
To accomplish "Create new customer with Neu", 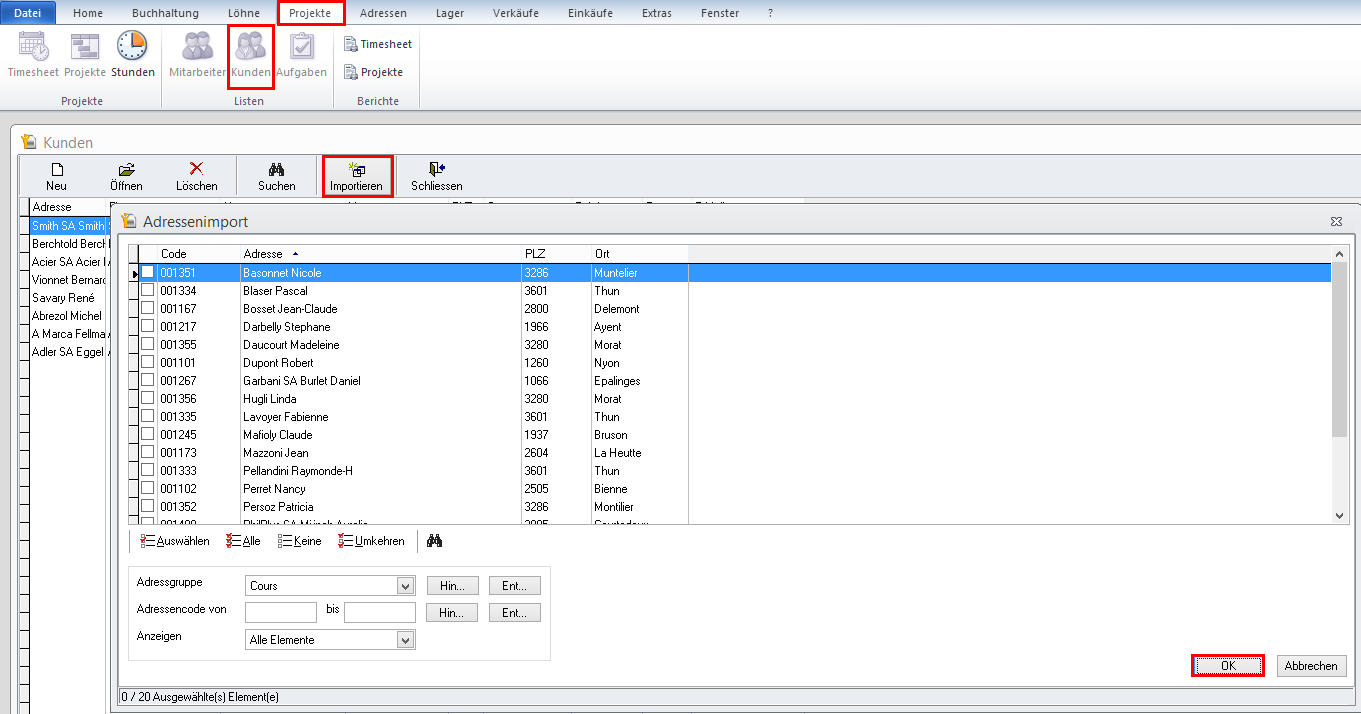I will (56, 177).
